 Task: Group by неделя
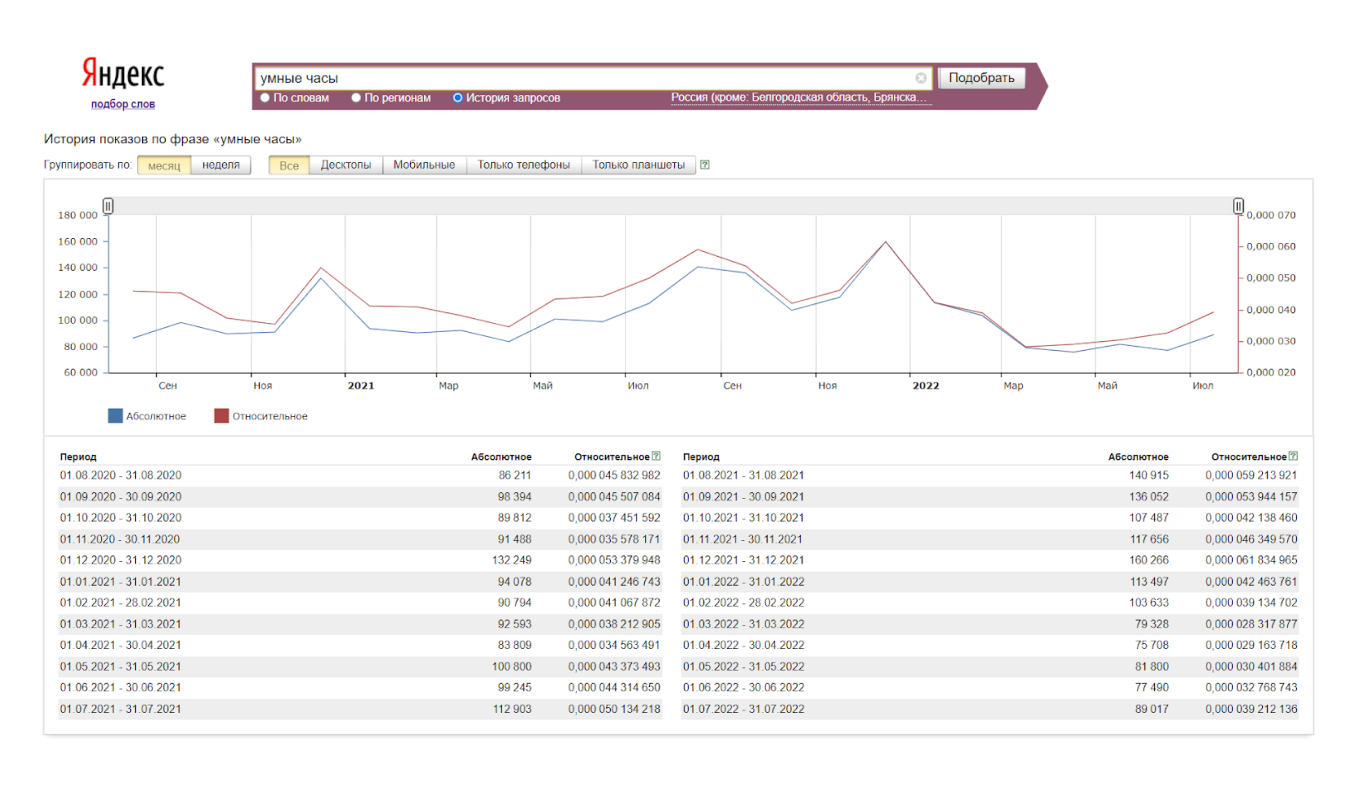click(x=221, y=165)
